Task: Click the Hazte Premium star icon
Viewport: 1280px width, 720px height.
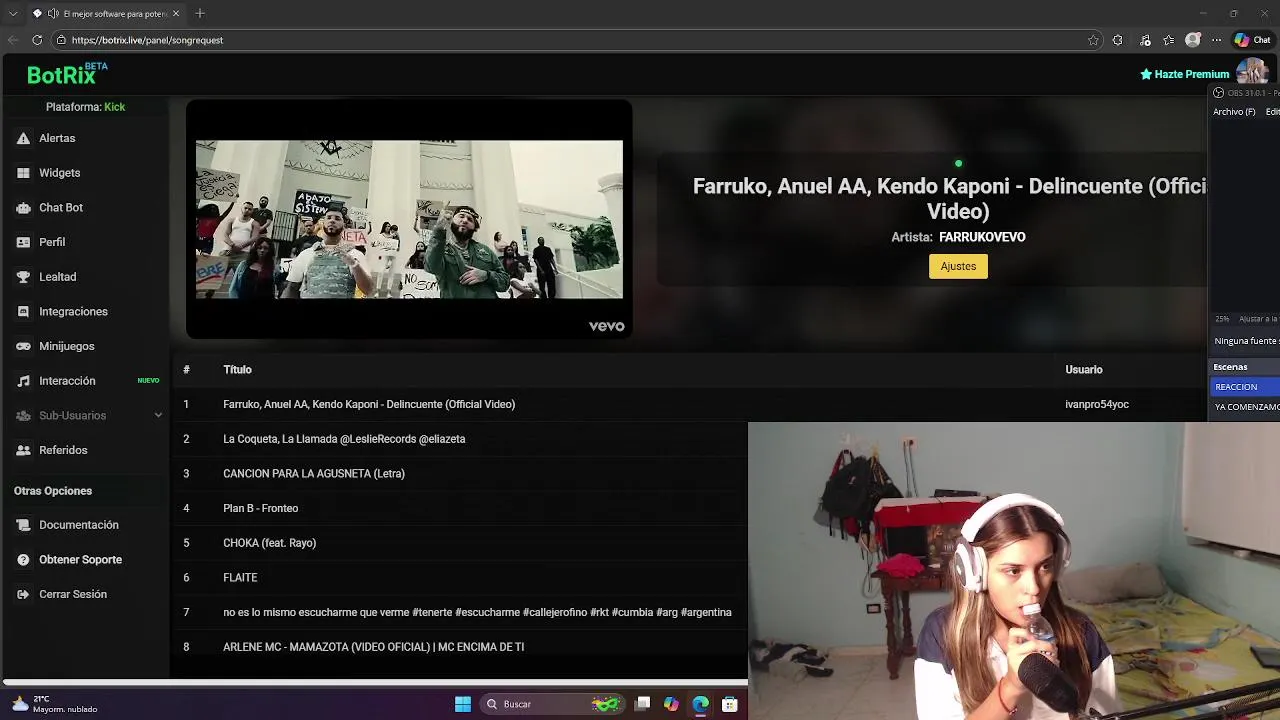Action: [1146, 74]
